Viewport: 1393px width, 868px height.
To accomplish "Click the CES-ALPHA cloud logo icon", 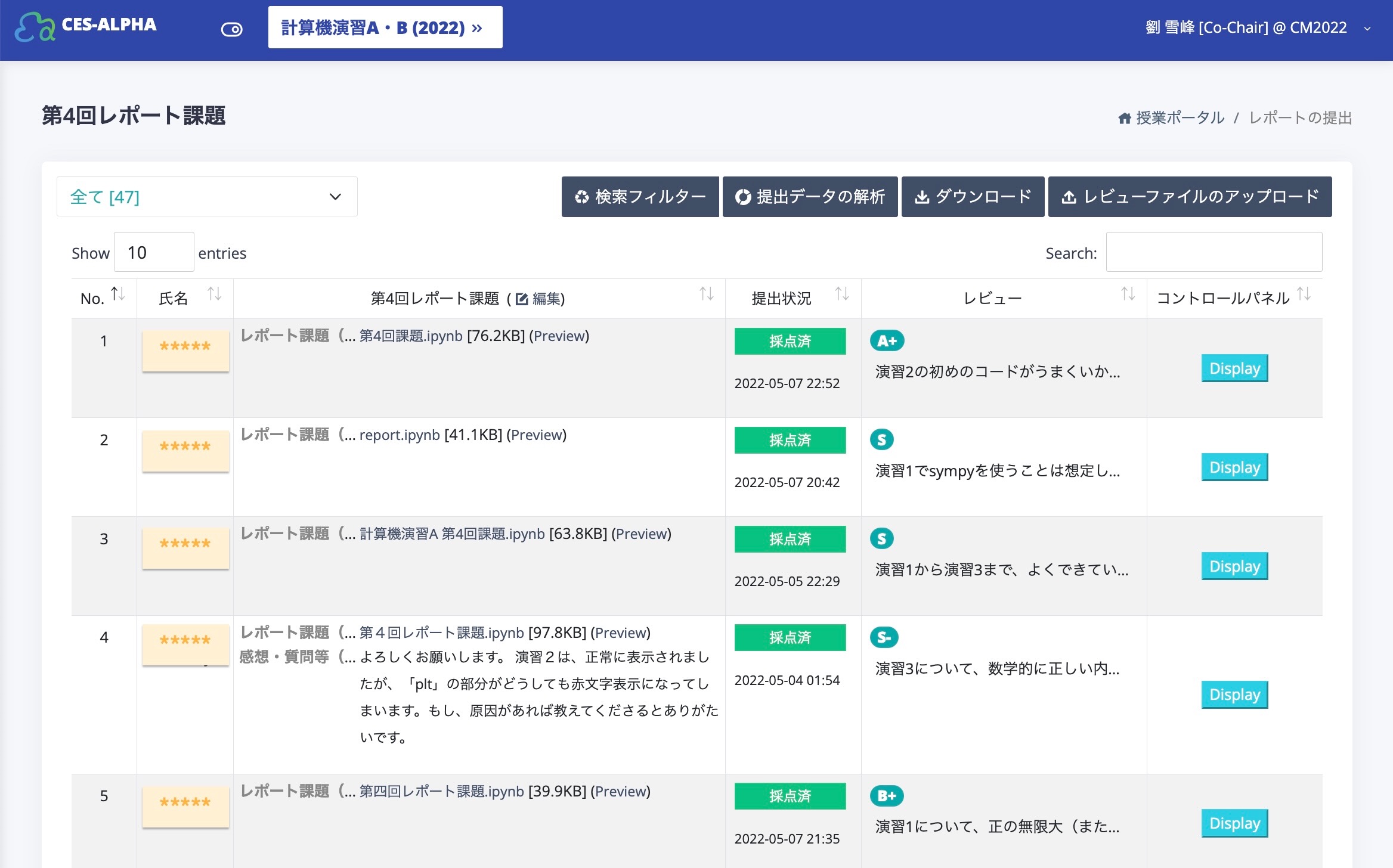I will point(35,27).
